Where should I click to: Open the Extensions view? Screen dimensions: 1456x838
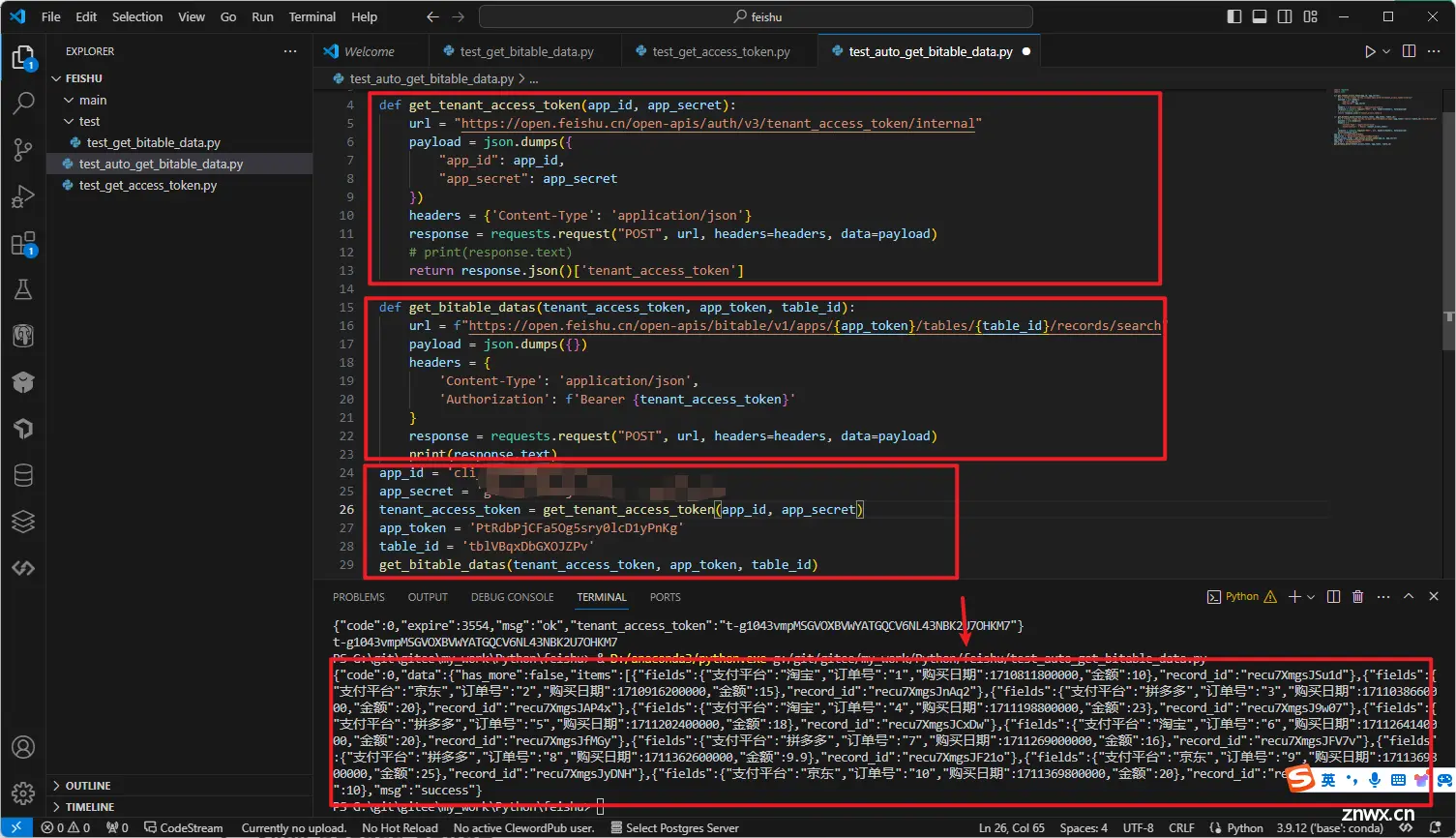(23, 243)
